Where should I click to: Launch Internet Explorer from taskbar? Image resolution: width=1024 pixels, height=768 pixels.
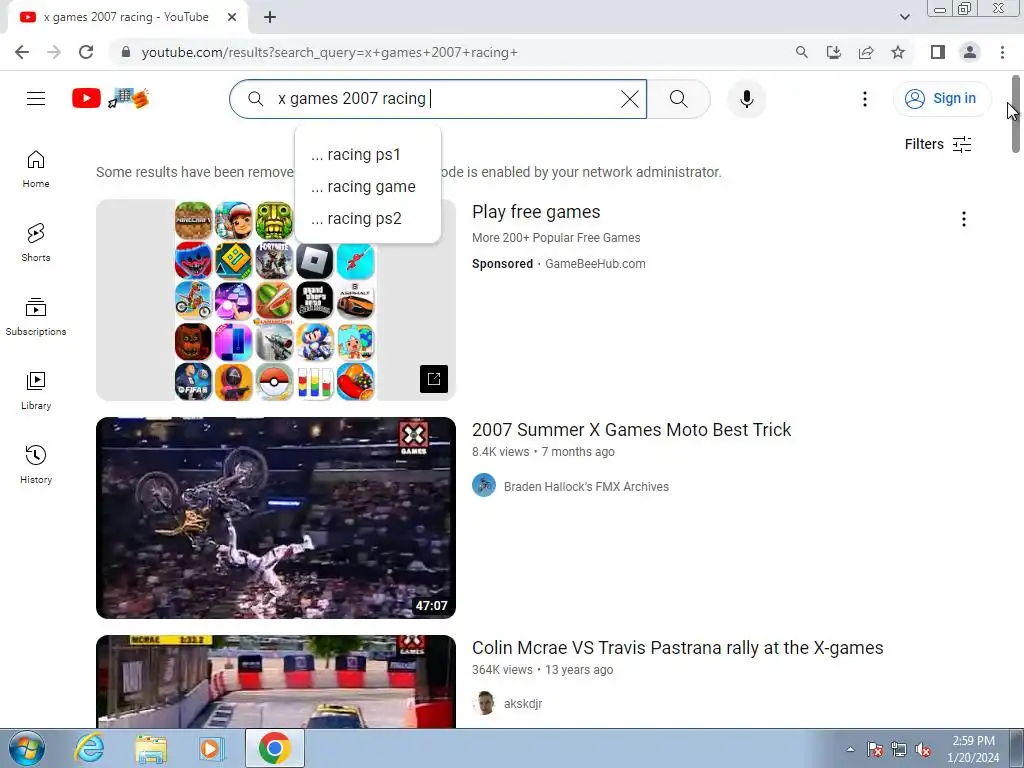click(x=89, y=748)
